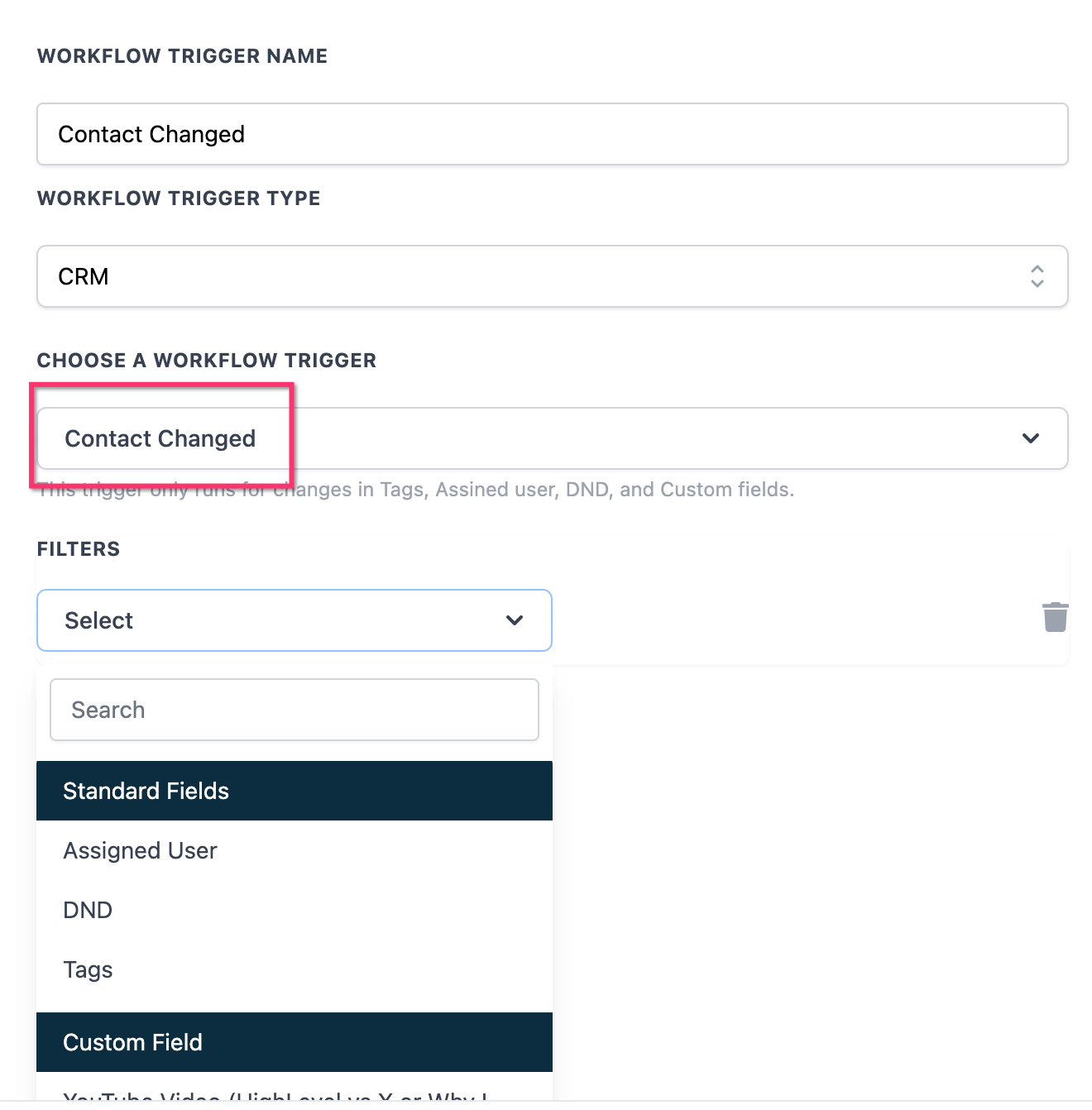Click the CRM selector up-down arrows icon
Viewport: 1092px width, 1110px height.
pyautogui.click(x=1037, y=276)
